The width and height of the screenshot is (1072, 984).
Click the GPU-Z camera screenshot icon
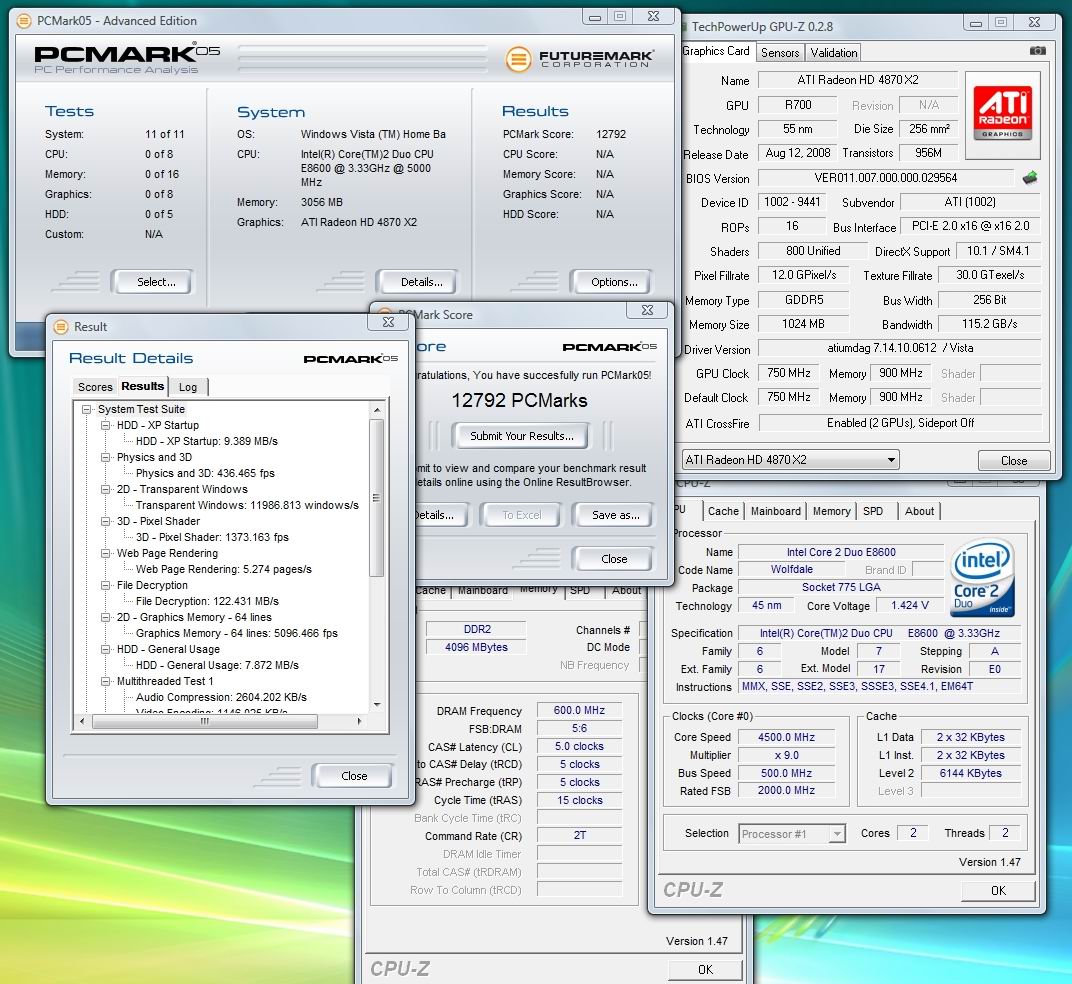click(1037, 51)
